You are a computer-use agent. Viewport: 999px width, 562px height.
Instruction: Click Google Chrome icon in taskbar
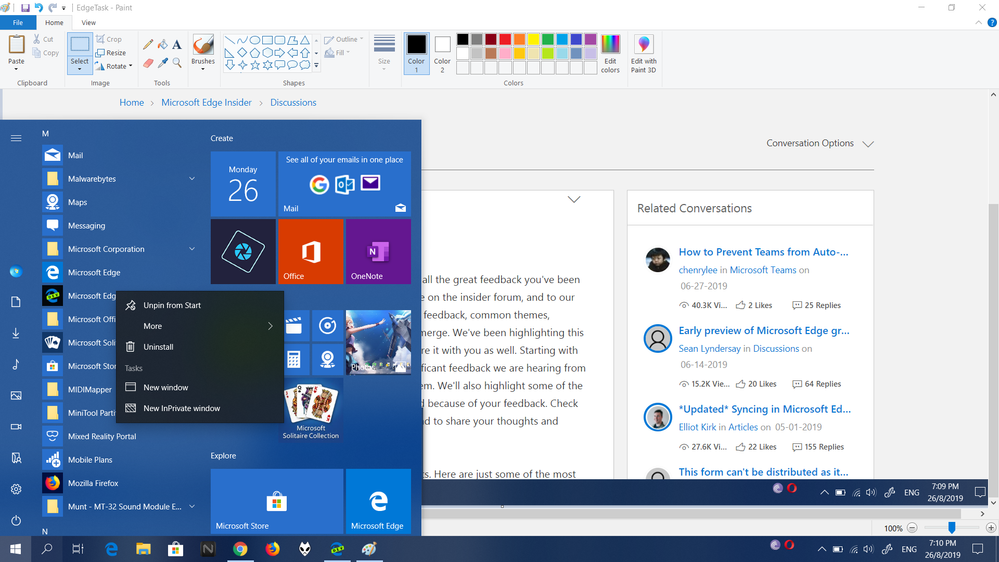pyautogui.click(x=240, y=549)
